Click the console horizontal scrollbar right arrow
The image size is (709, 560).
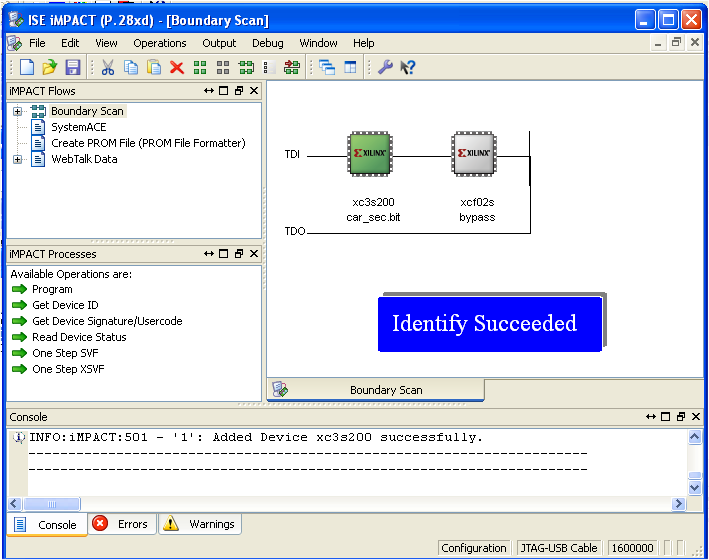(680, 504)
